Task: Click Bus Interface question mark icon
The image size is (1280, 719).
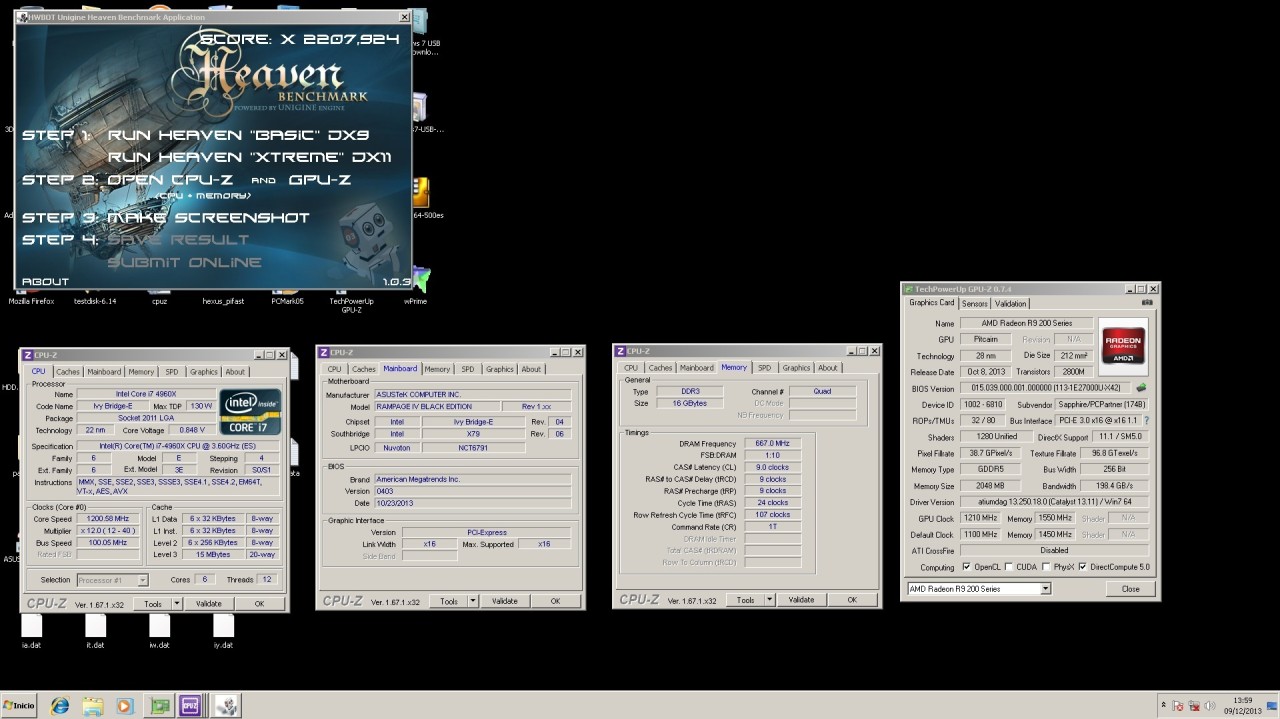Action: (x=1146, y=421)
